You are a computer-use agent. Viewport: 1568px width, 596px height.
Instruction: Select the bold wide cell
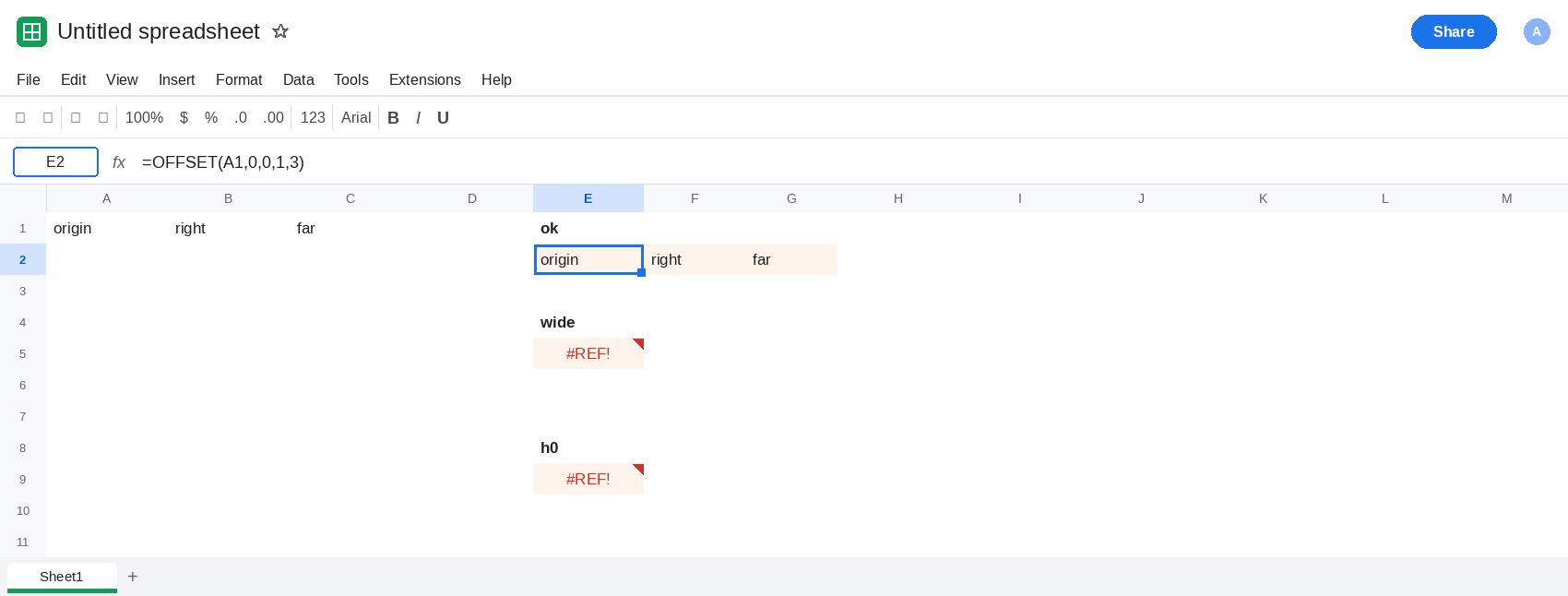pos(588,323)
